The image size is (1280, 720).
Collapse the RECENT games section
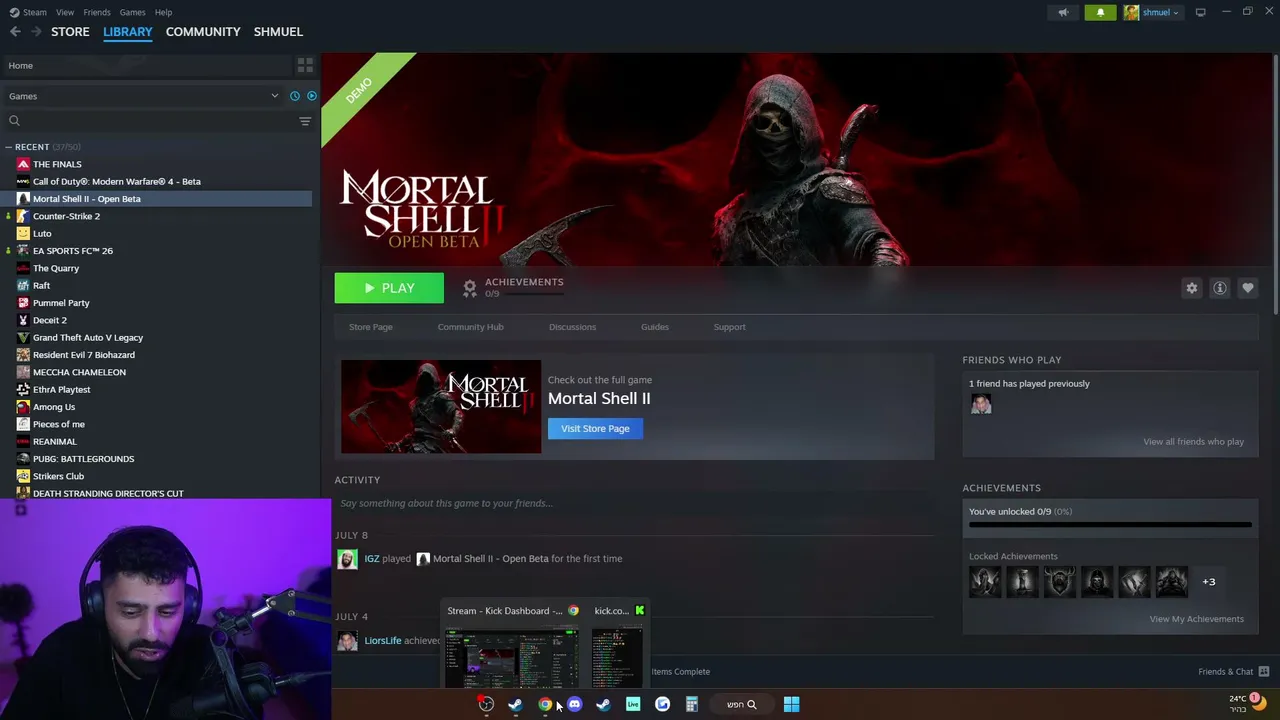[9, 147]
